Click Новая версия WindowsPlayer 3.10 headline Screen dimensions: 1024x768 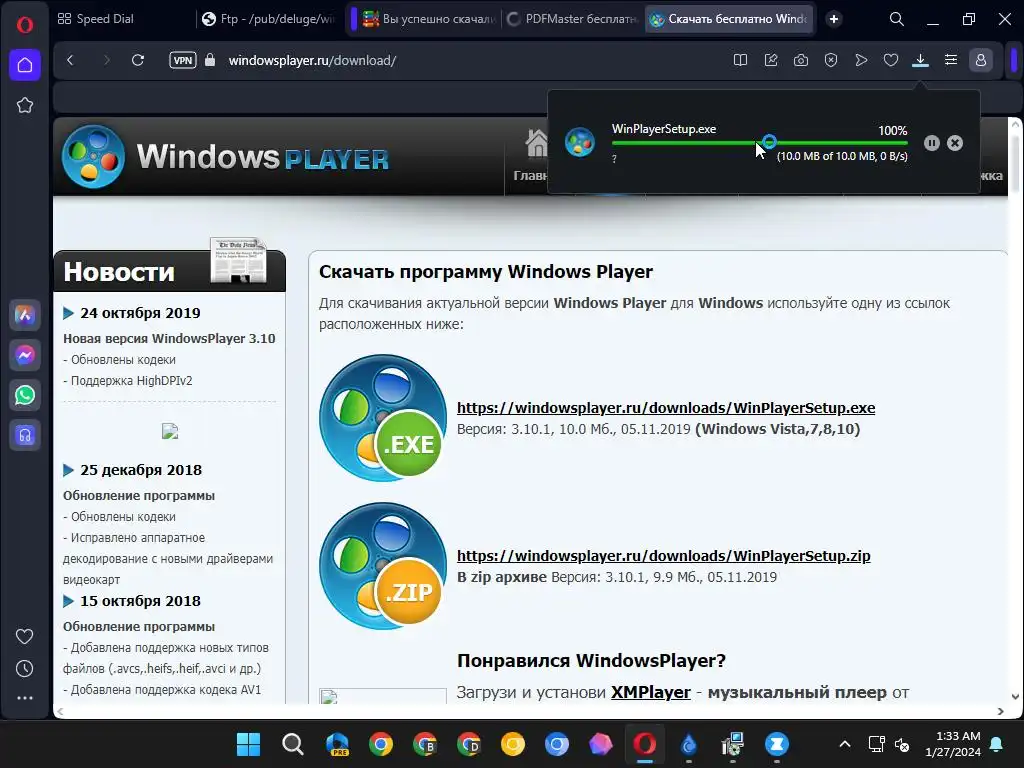[x=169, y=338]
